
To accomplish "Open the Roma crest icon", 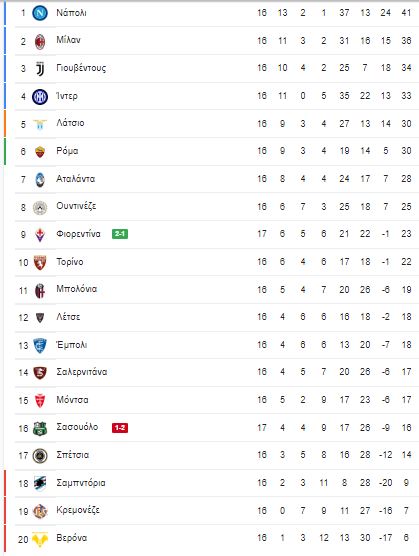I will pyautogui.click(x=40, y=152).
